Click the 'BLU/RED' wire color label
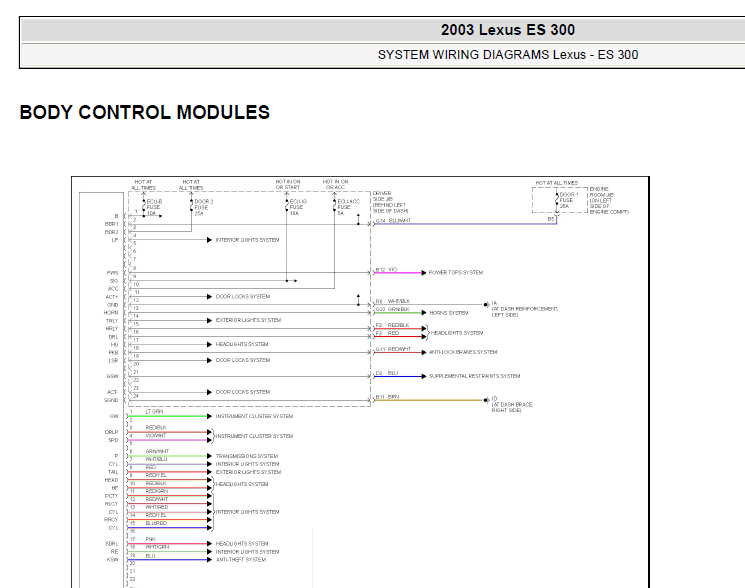The width and height of the screenshot is (745, 588). click(156, 523)
